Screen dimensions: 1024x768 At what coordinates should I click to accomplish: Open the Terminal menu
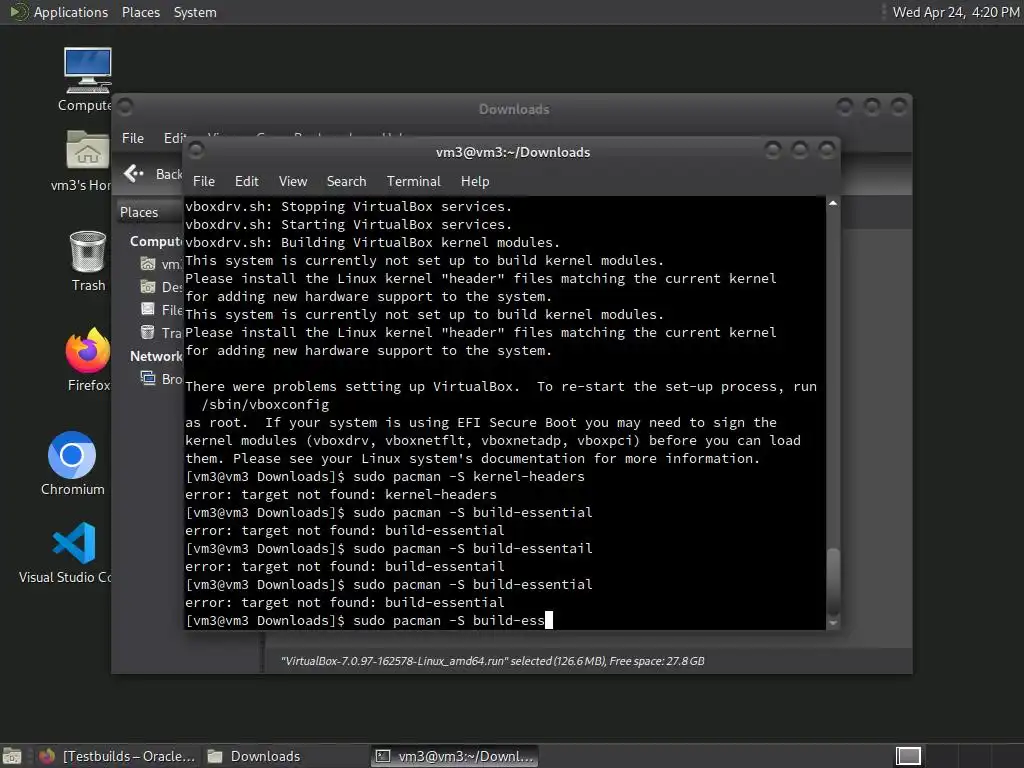point(413,181)
